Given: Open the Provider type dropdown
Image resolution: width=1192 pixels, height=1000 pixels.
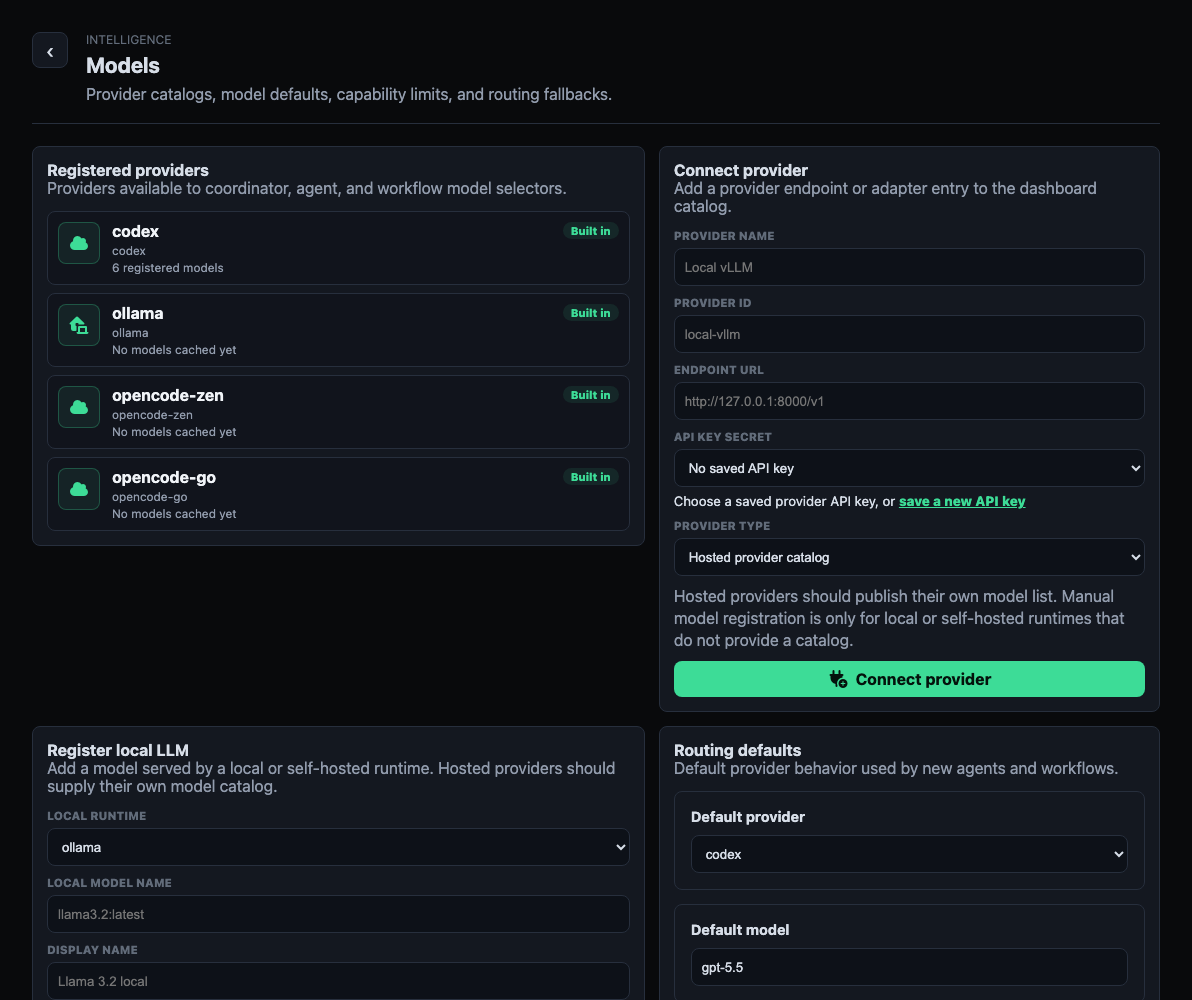Looking at the screenshot, I should pos(909,557).
